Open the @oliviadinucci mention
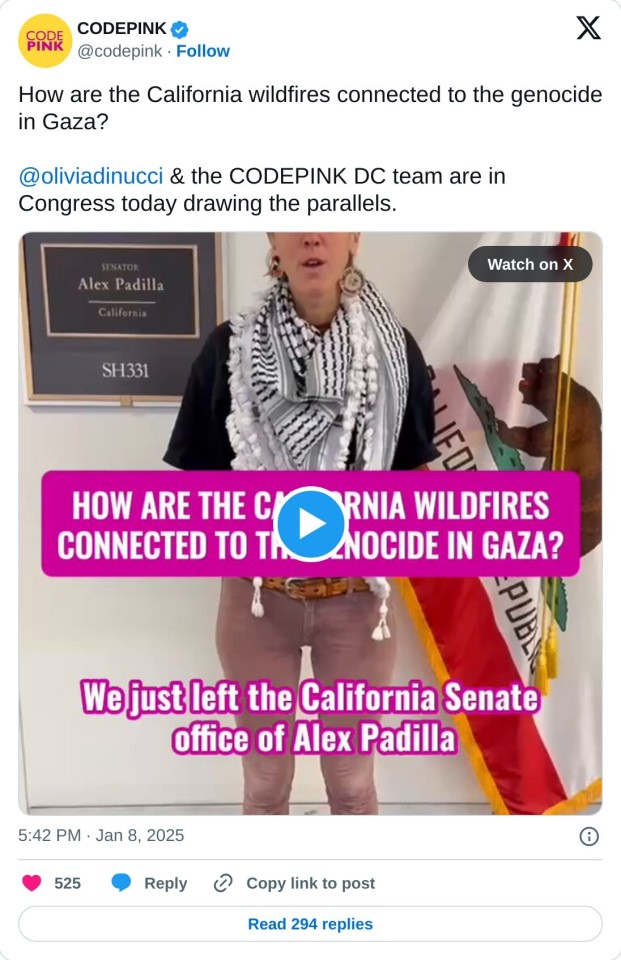 (x=91, y=176)
